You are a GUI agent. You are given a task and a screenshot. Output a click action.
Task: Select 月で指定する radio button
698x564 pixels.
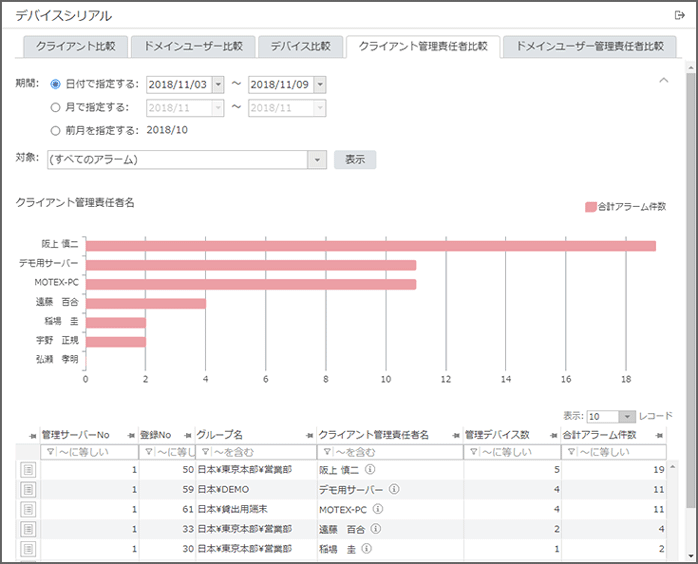(x=55, y=107)
